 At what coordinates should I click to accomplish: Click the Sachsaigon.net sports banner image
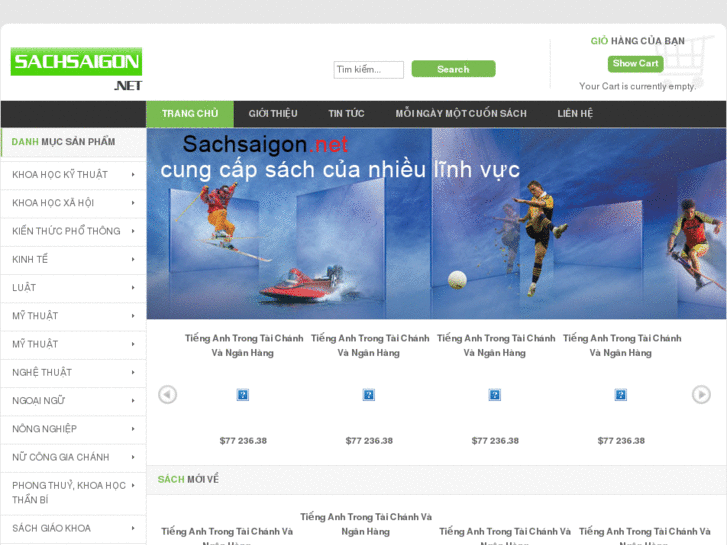click(x=436, y=224)
